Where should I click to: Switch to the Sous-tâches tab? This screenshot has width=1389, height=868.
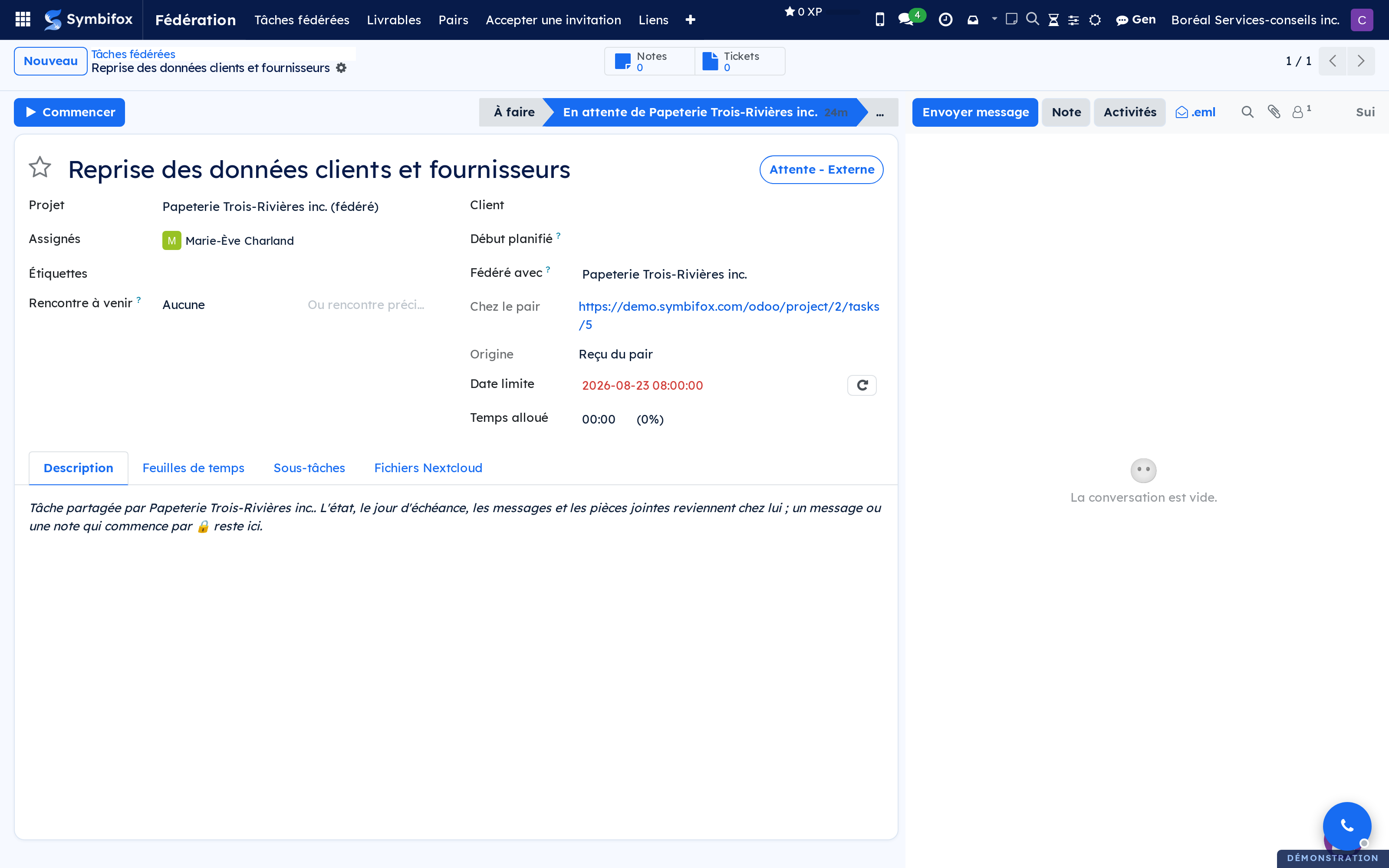(309, 468)
